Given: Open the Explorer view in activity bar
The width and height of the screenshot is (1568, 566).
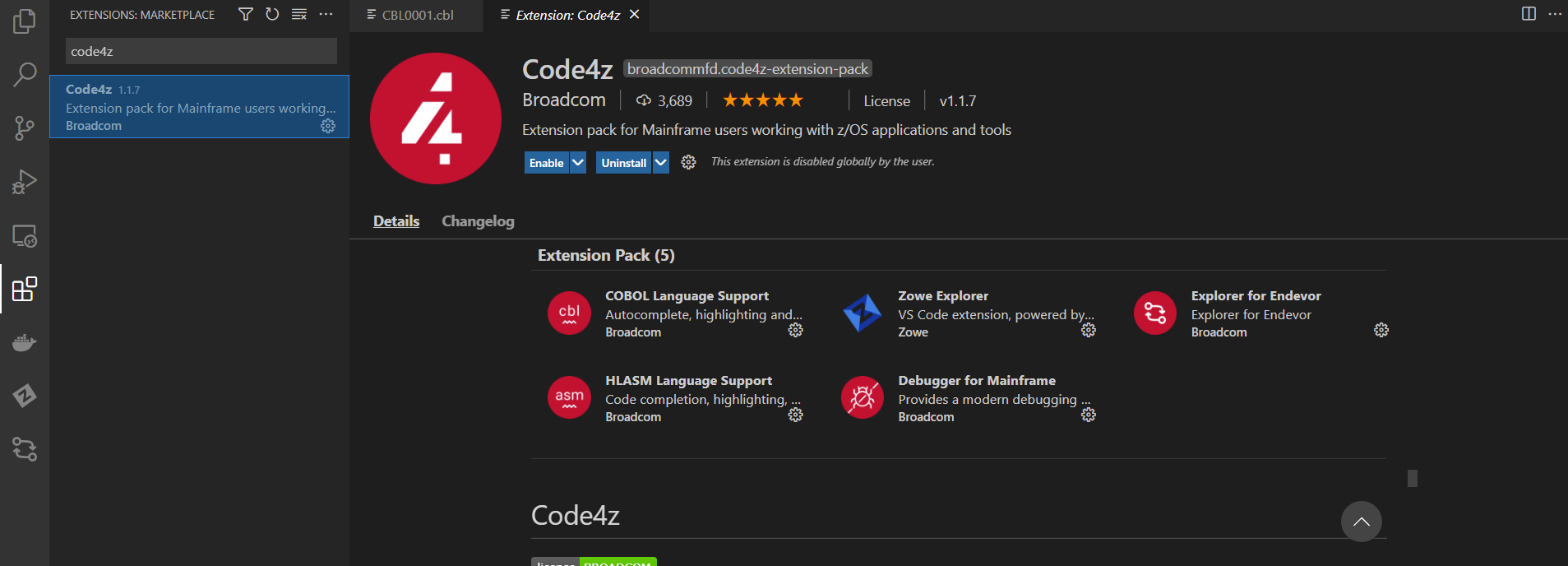Looking at the screenshot, I should (x=25, y=21).
